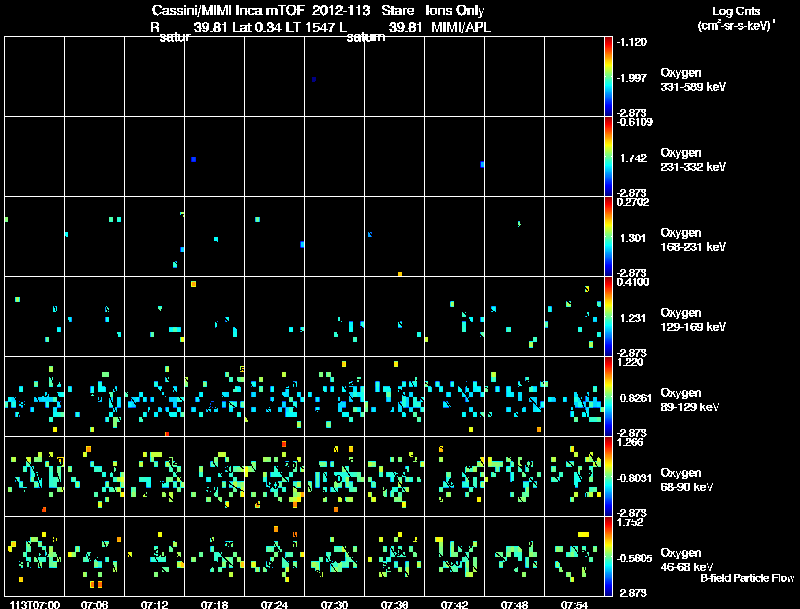The image size is (800, 609).
Task: Click the color bar beside Oxygen 231-332 keV
Action: pyautogui.click(x=608, y=157)
